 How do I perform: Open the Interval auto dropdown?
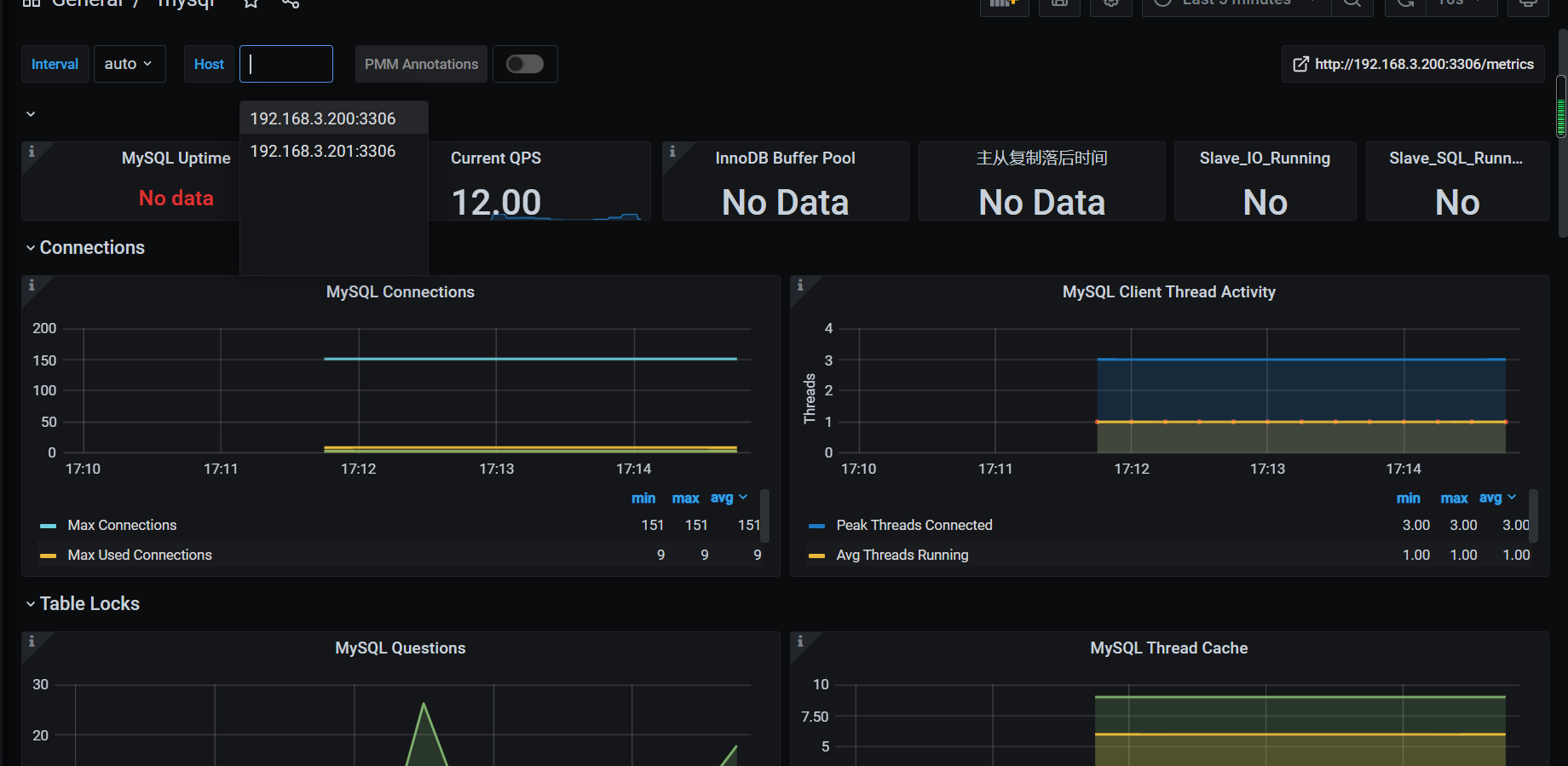point(129,64)
